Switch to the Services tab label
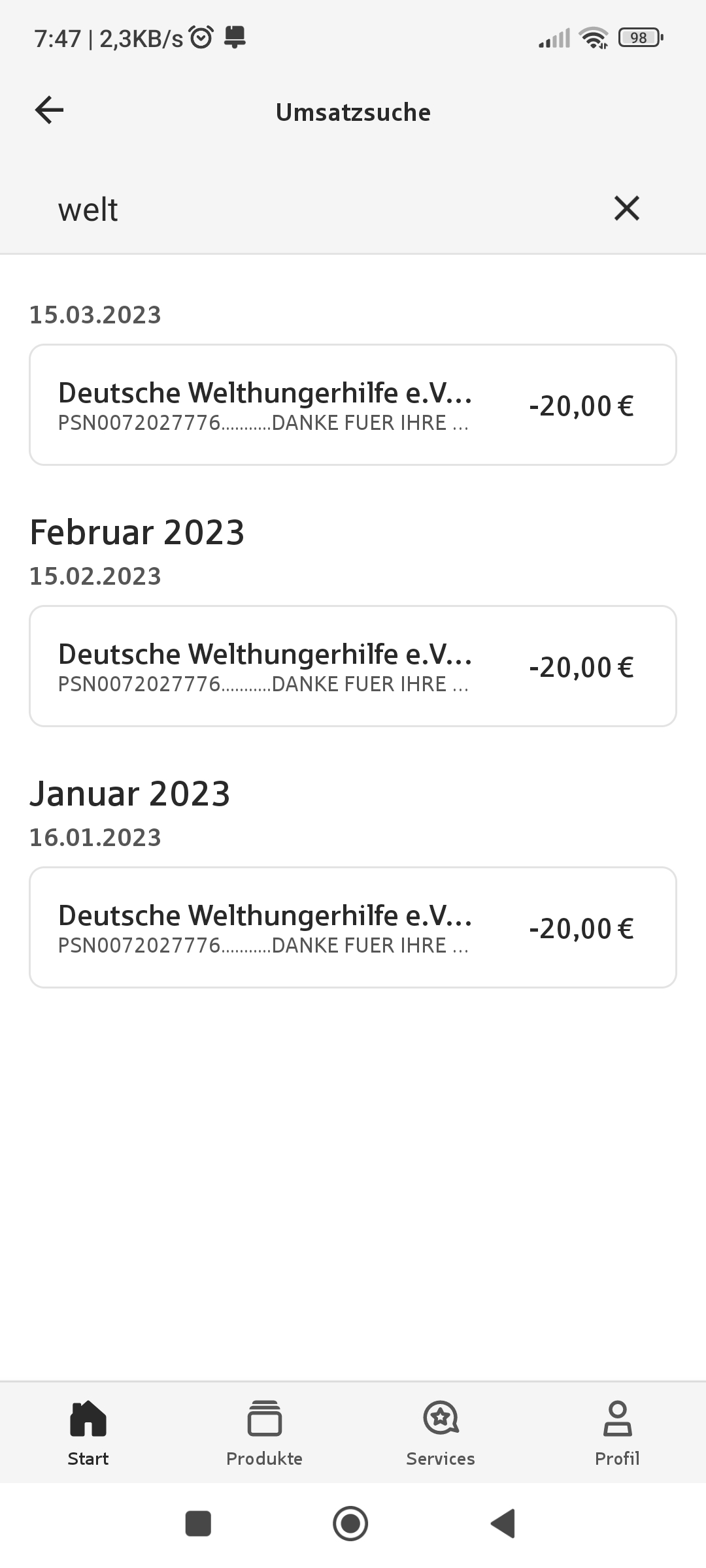706x1568 pixels. (x=441, y=1459)
